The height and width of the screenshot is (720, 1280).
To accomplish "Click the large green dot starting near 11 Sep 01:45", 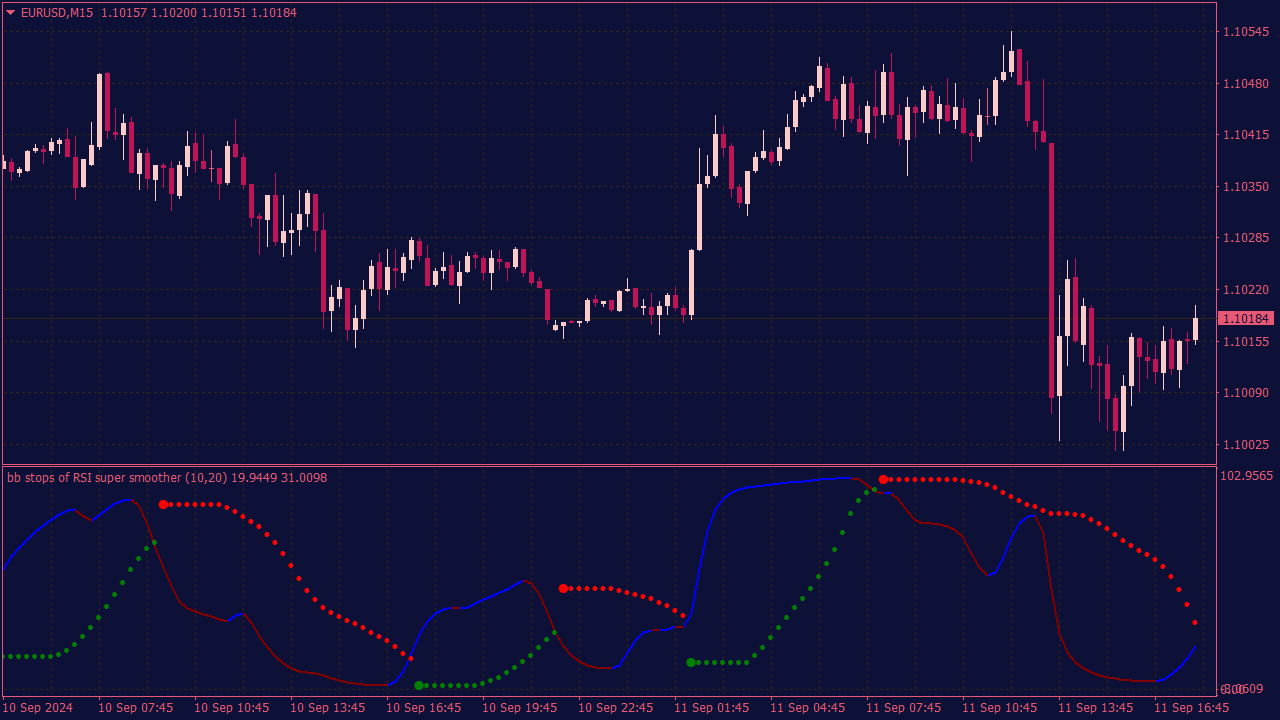I will 691,663.
